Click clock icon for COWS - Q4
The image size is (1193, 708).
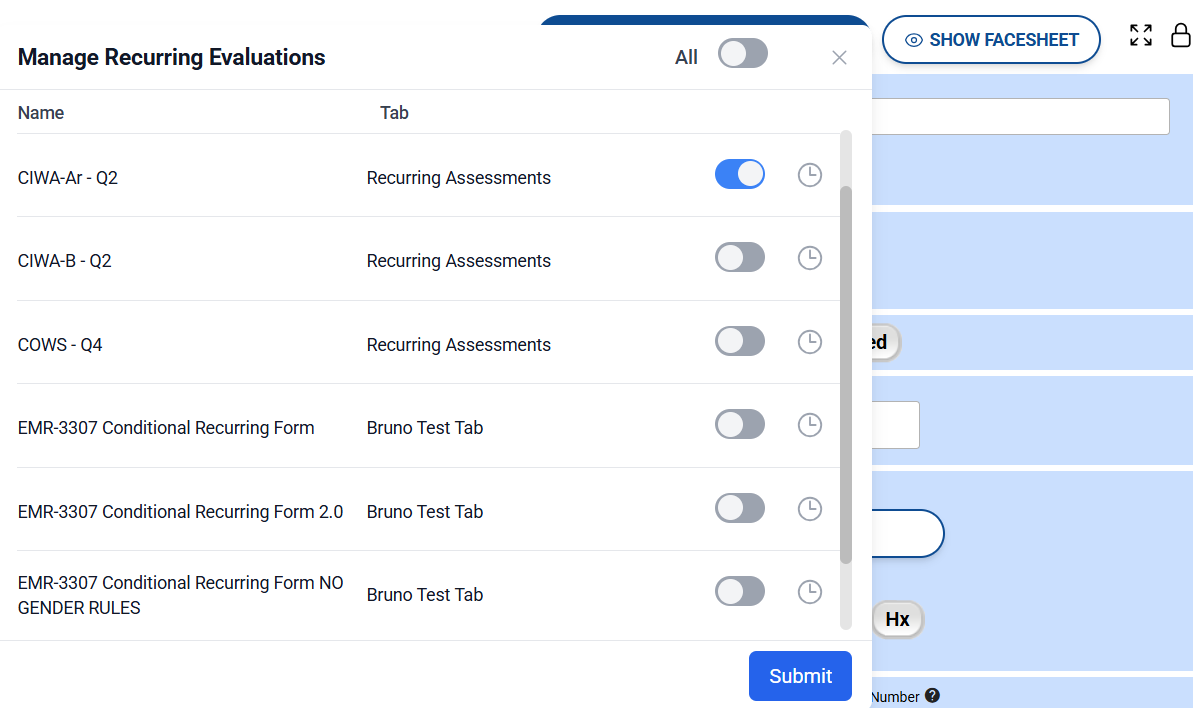point(809,342)
